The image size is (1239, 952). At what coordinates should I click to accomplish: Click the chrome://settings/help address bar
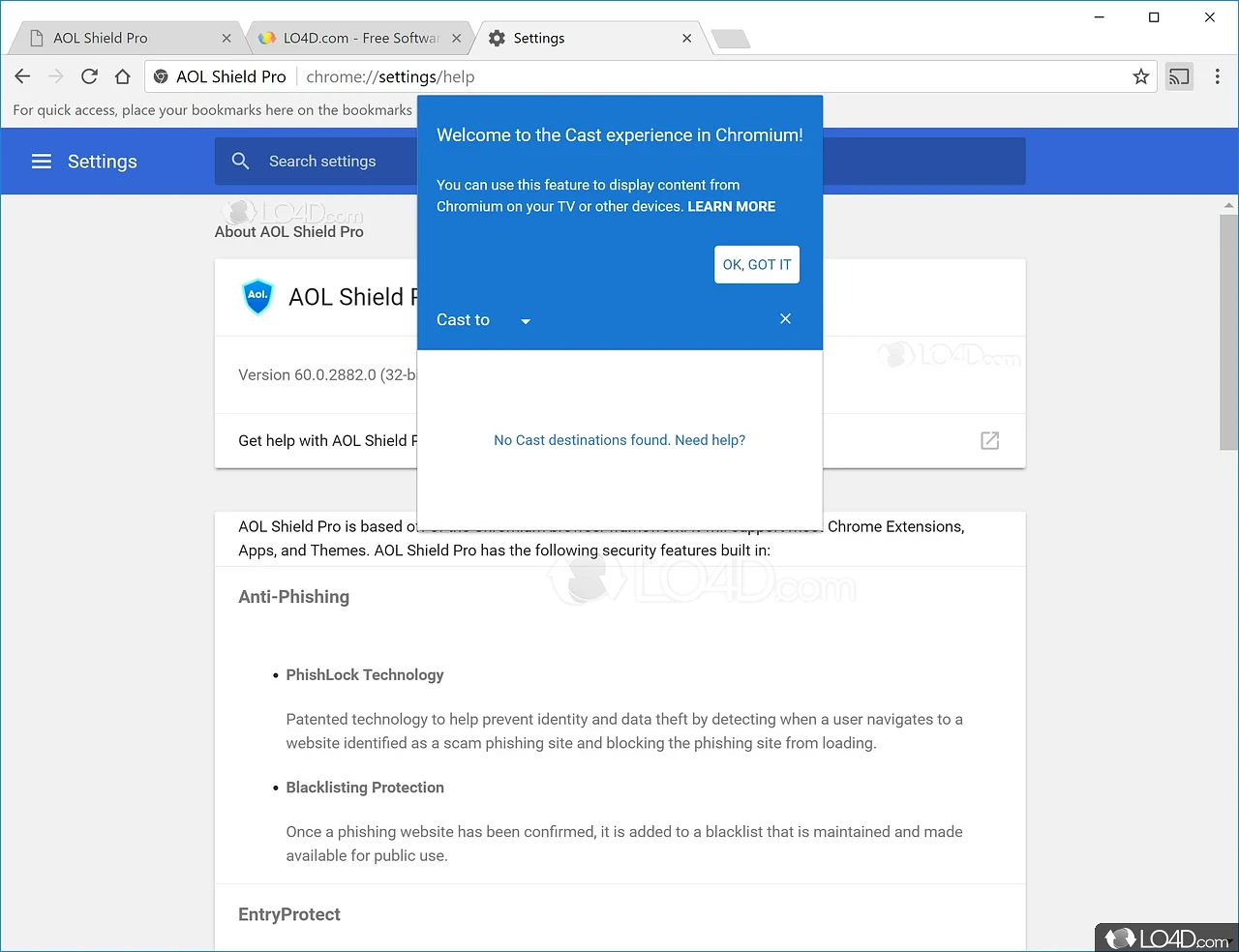(x=678, y=76)
